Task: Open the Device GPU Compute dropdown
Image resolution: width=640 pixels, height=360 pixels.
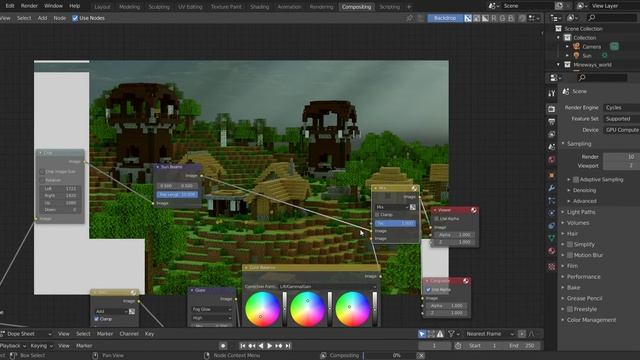Action: pyautogui.click(x=621, y=130)
